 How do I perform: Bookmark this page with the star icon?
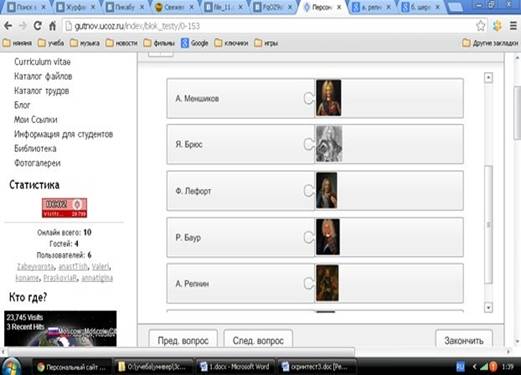point(480,26)
